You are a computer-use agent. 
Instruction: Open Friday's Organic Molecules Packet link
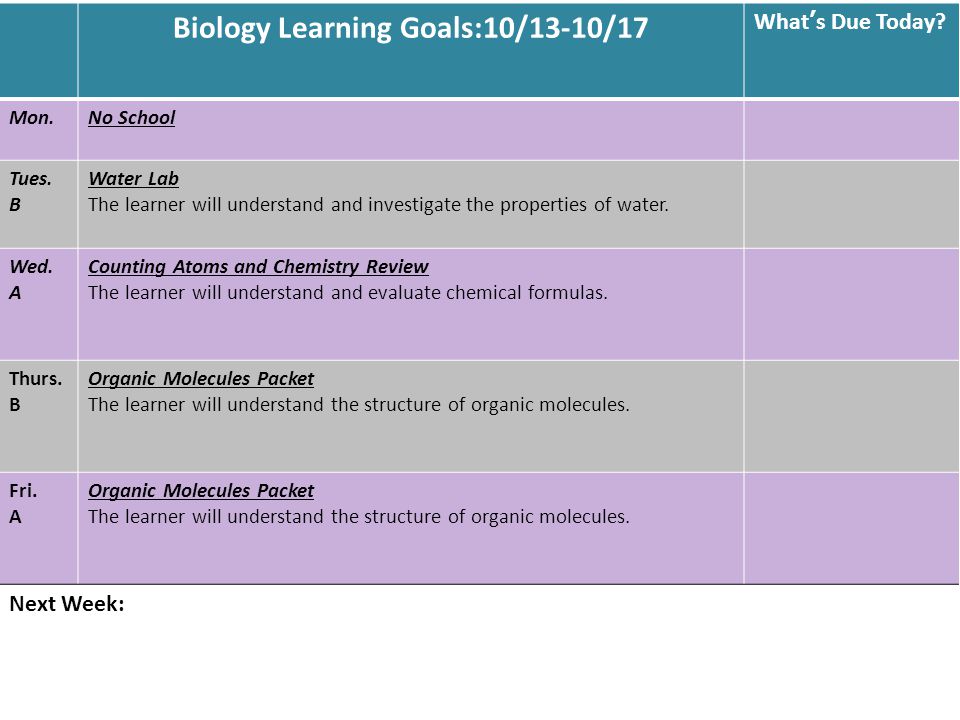(201, 491)
